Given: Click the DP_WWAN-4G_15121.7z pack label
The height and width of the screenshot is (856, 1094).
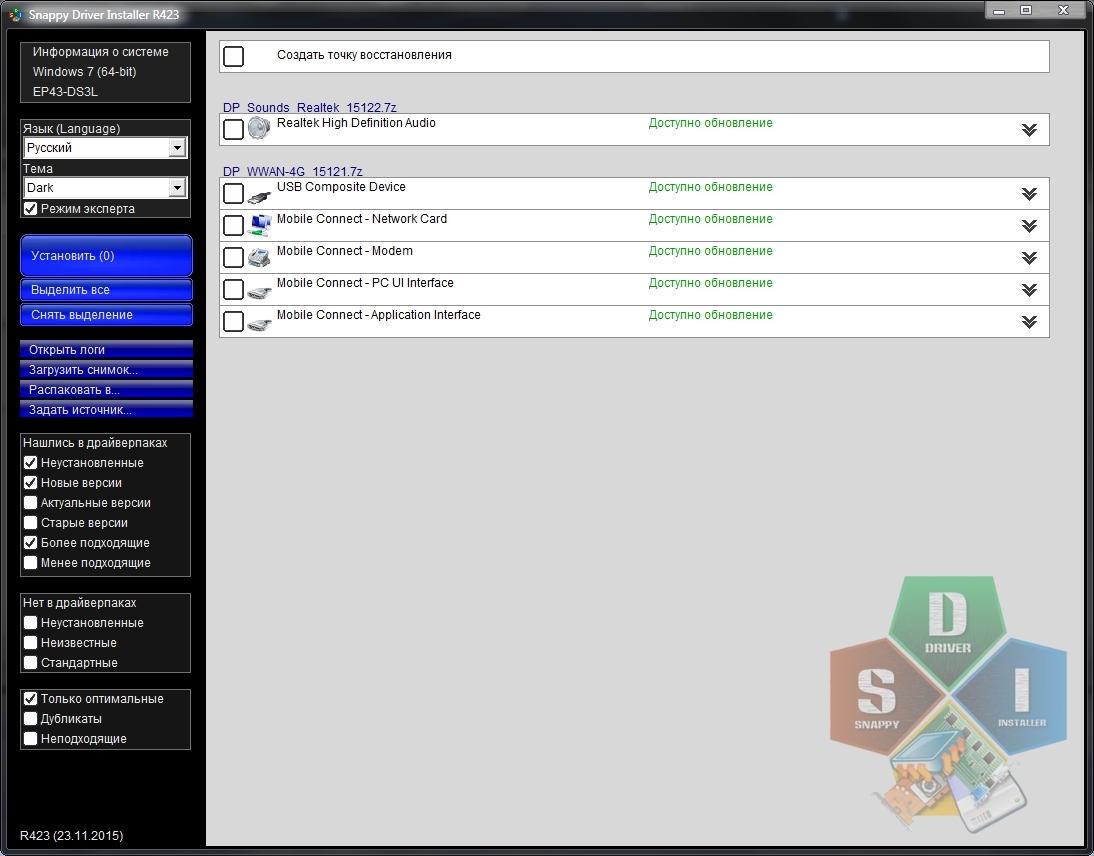Looking at the screenshot, I should coord(292,172).
